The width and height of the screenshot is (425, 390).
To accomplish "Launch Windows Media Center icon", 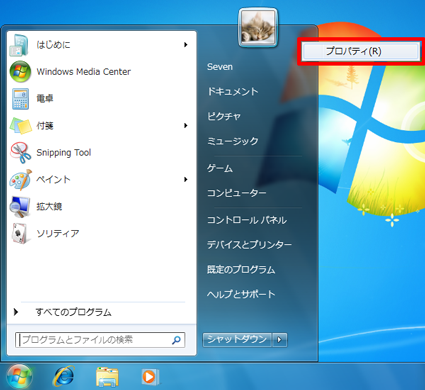I will [20, 72].
